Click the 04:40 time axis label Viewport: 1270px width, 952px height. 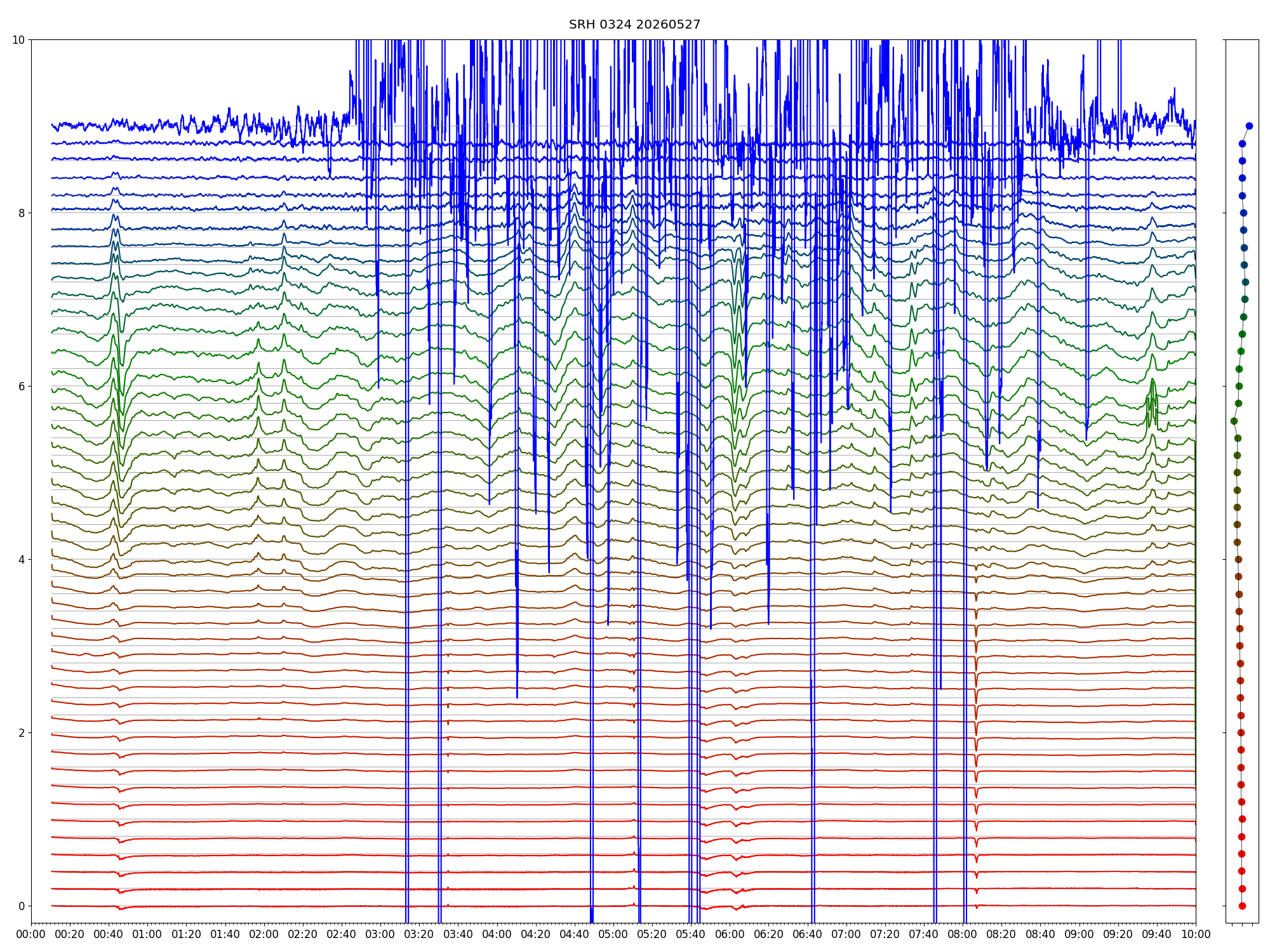575,935
